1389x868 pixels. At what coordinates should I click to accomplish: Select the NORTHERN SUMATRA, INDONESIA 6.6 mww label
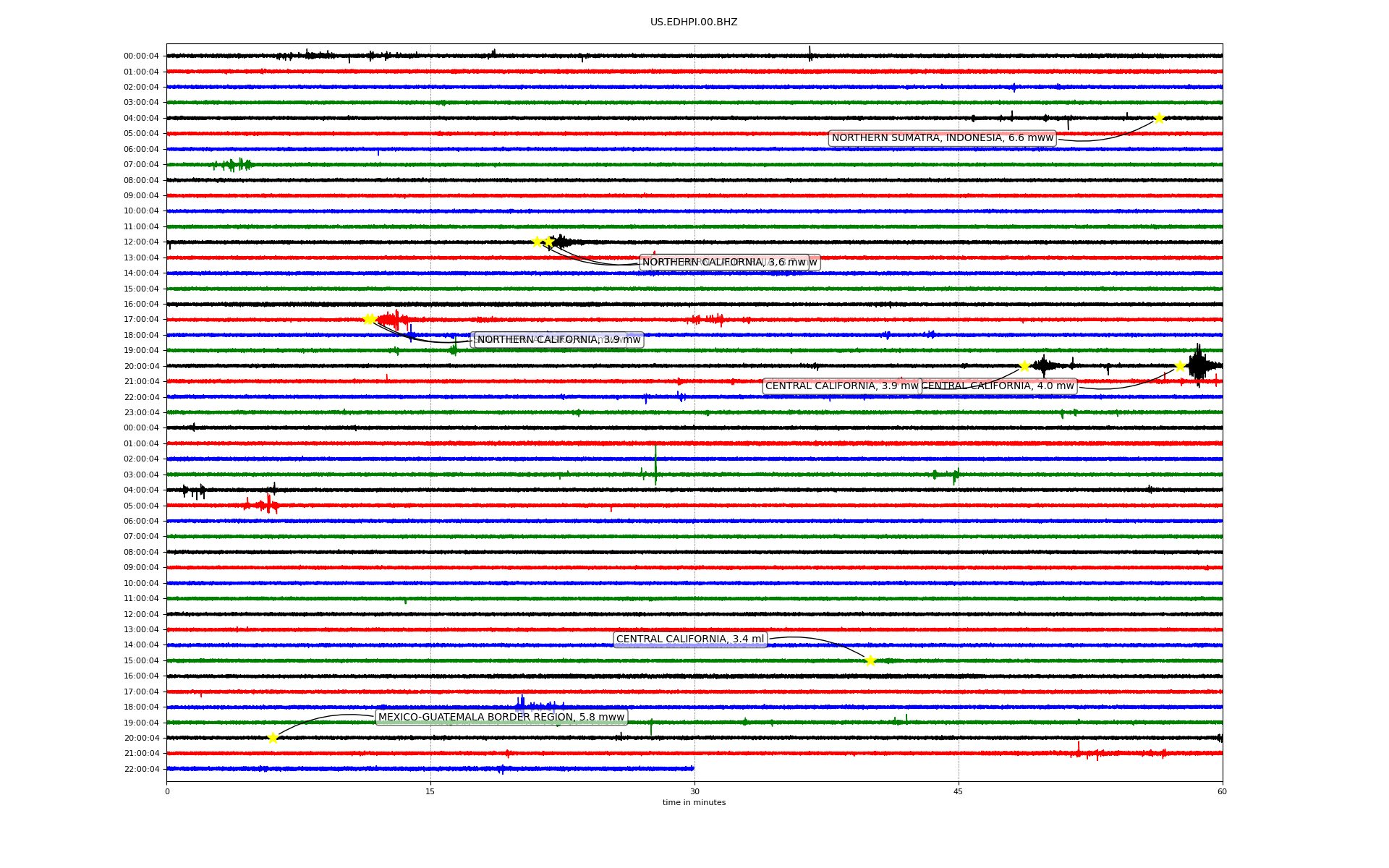[x=942, y=138]
